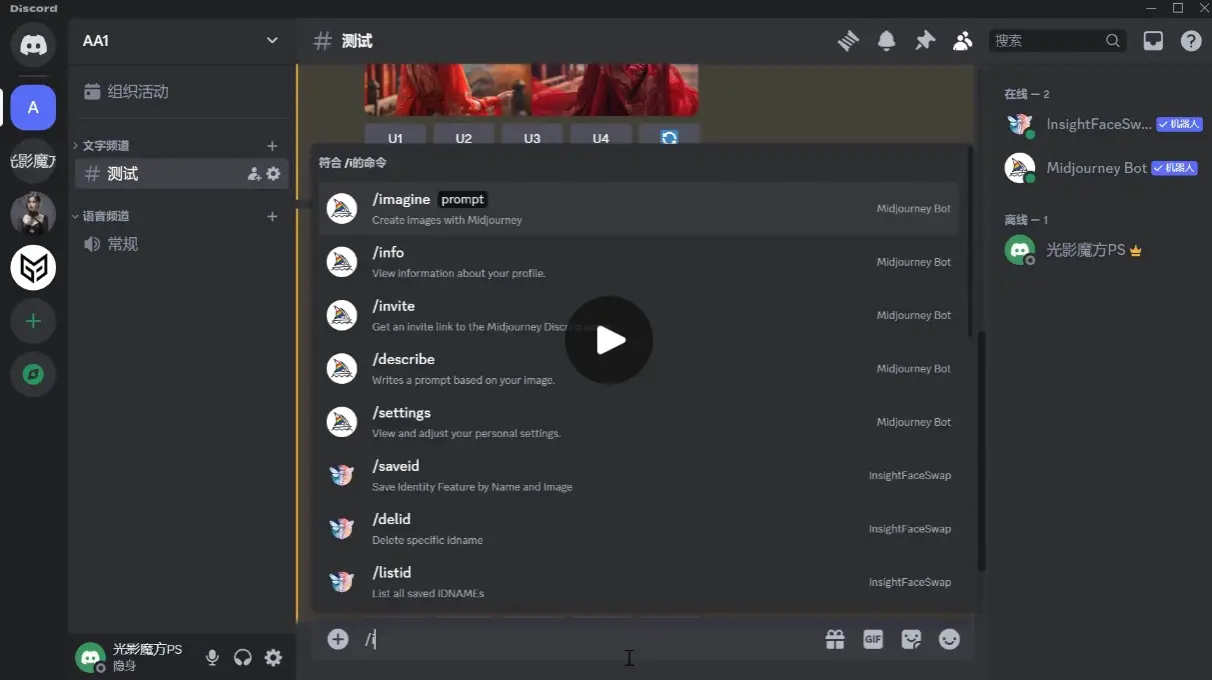Image resolution: width=1212 pixels, height=680 pixels.
Task: Open user settings gear icon
Action: (x=273, y=657)
